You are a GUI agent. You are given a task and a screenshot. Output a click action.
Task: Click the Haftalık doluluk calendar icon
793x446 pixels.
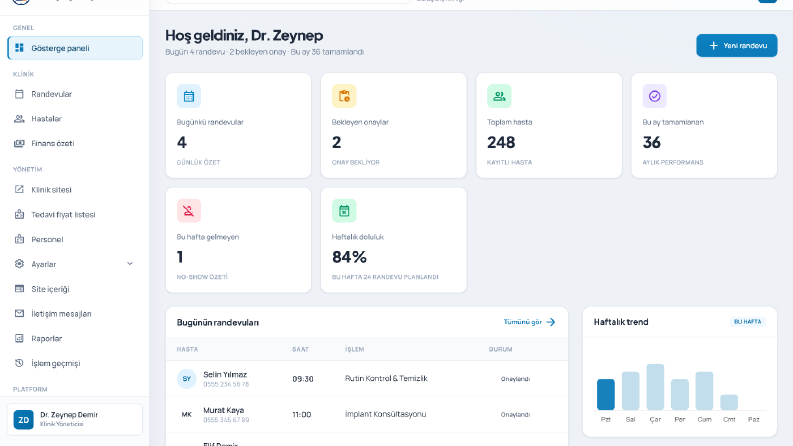344,211
